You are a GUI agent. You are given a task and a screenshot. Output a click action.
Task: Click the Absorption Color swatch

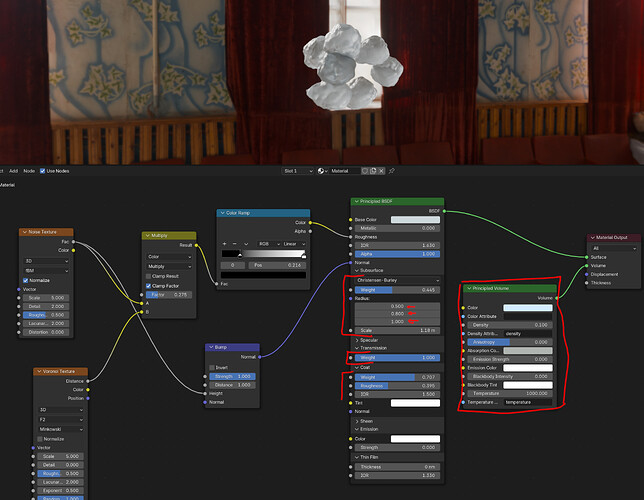[528, 351]
